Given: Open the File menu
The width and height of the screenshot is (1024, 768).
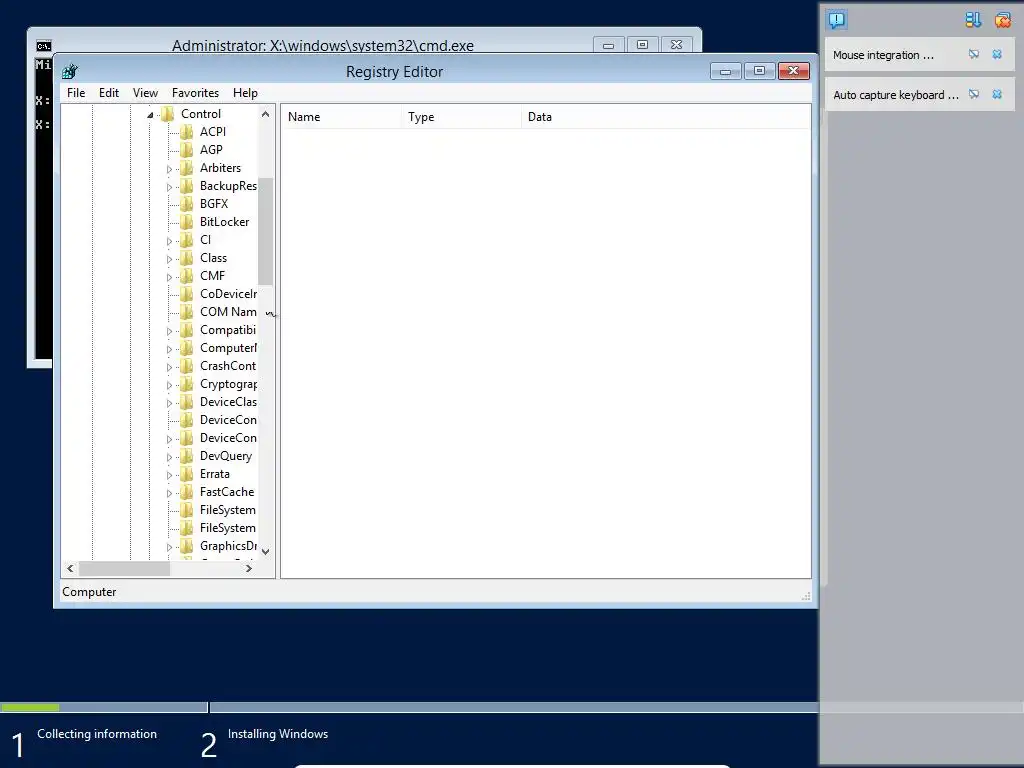Looking at the screenshot, I should 76,93.
